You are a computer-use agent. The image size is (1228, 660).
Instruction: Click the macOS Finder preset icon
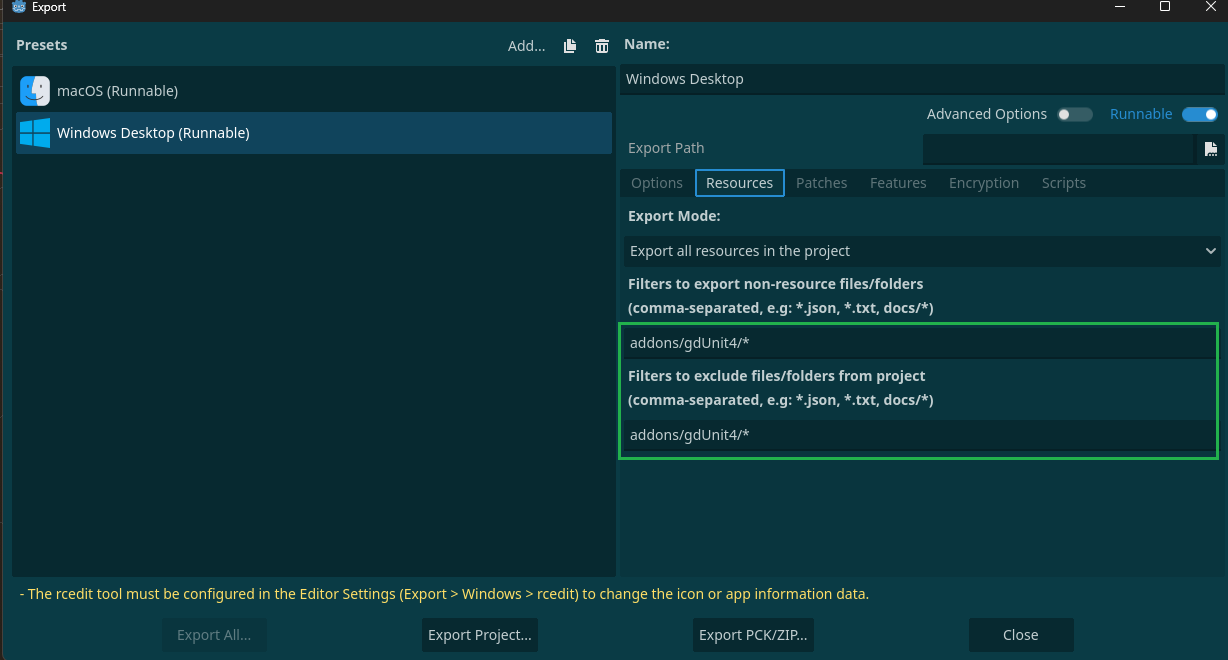[x=35, y=91]
